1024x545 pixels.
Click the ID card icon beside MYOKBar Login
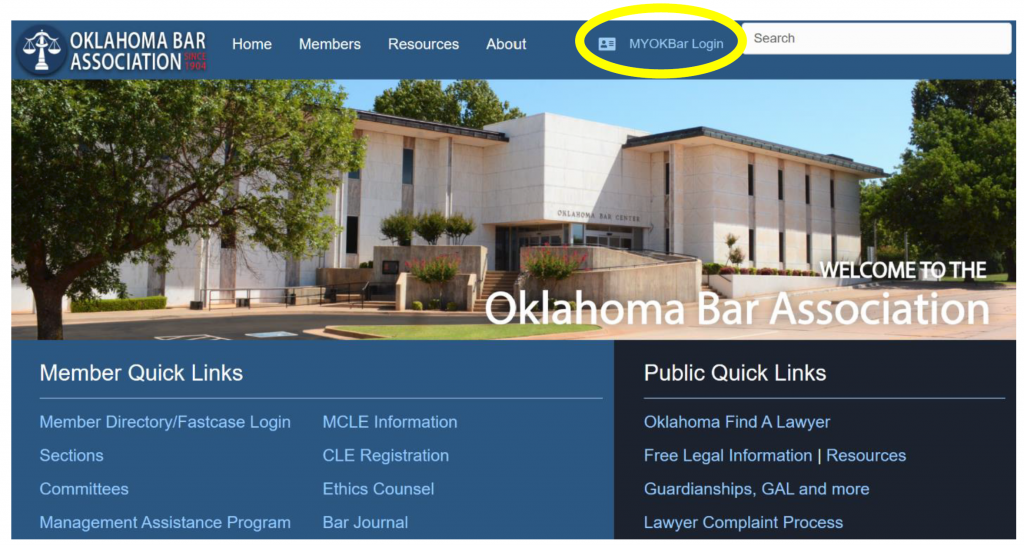[x=607, y=44]
